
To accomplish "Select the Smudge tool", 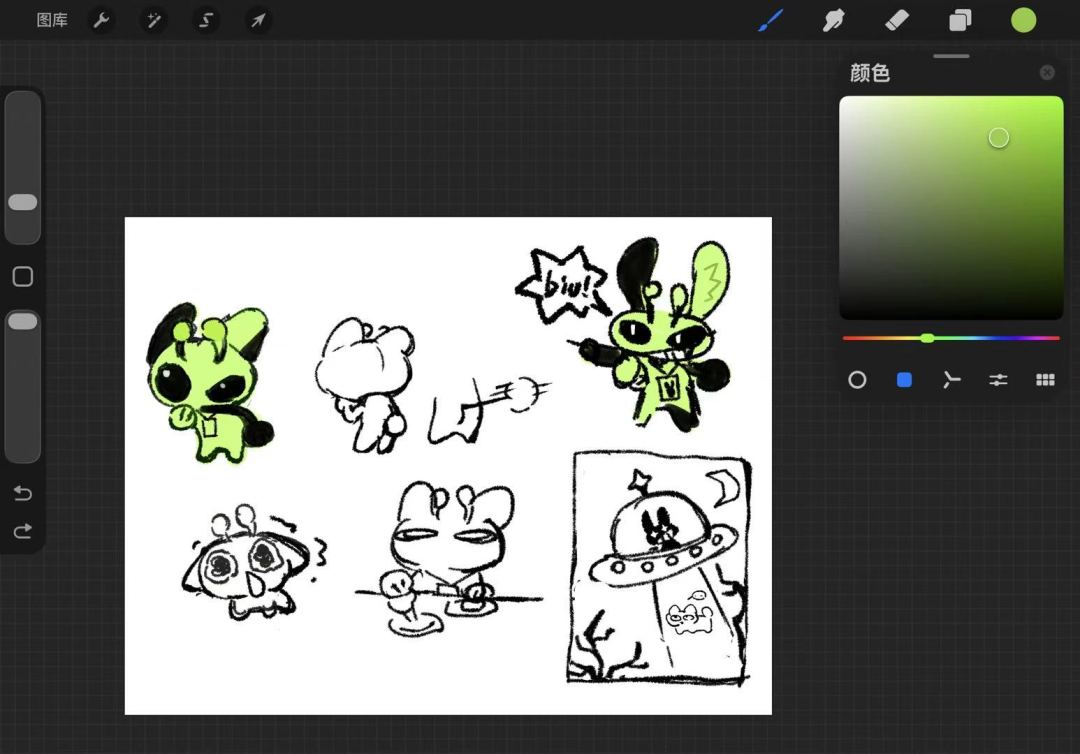I will point(833,20).
